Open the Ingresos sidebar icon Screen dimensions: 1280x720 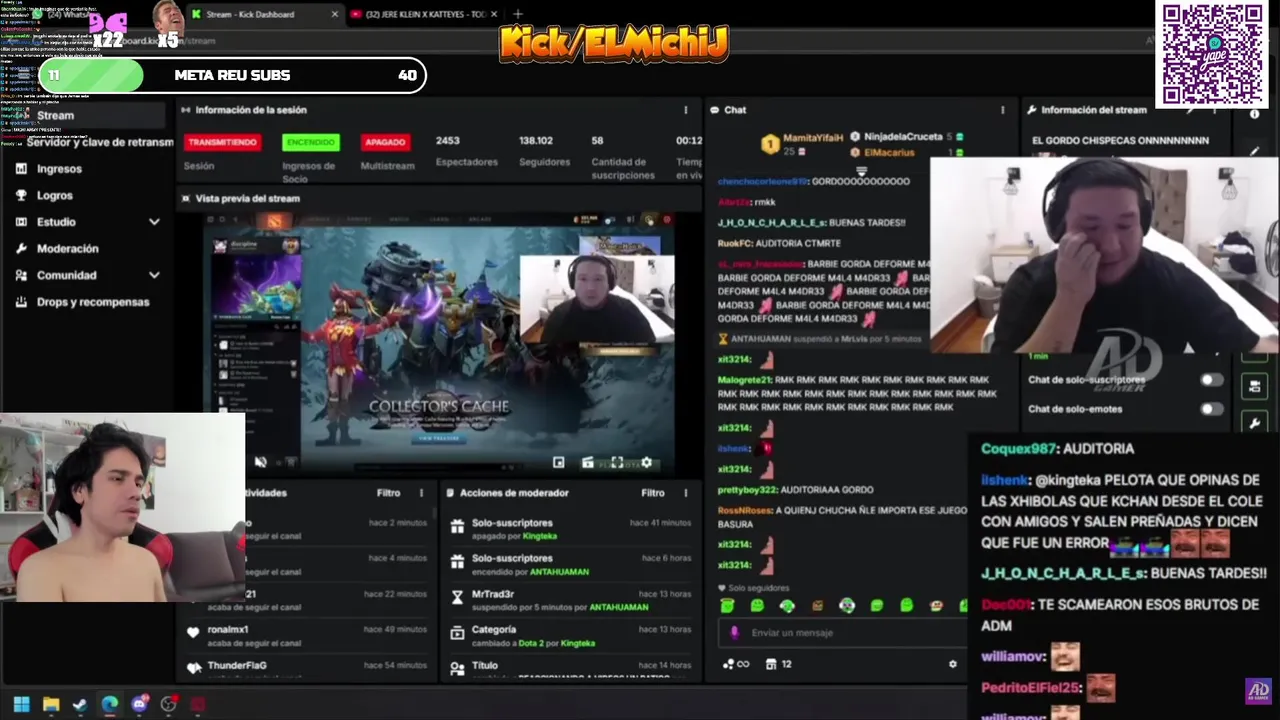tap(21, 169)
